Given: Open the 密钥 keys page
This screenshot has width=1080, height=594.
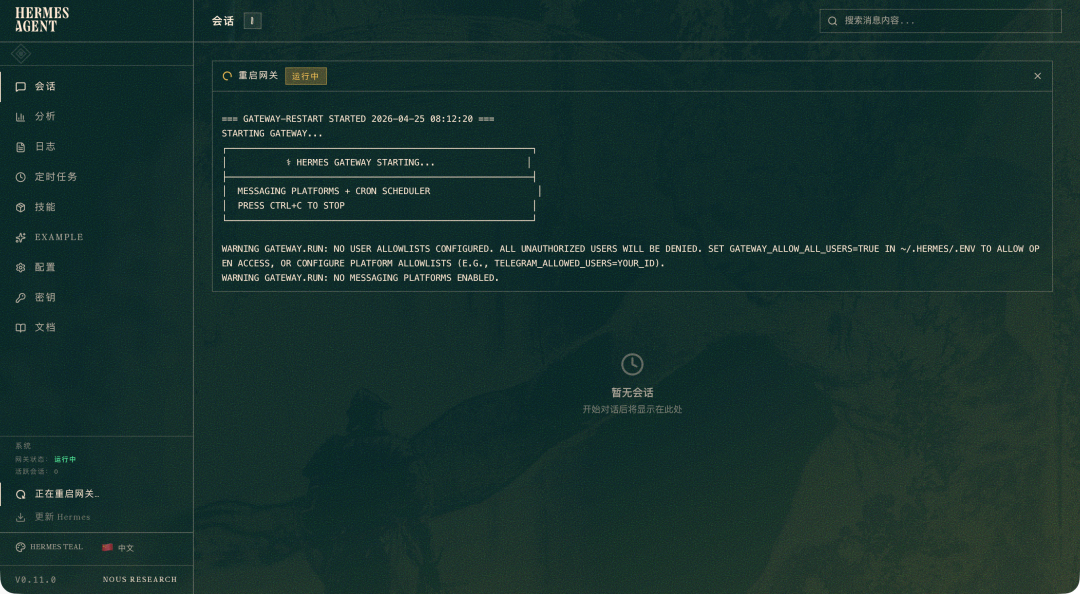Looking at the screenshot, I should (96, 298).
